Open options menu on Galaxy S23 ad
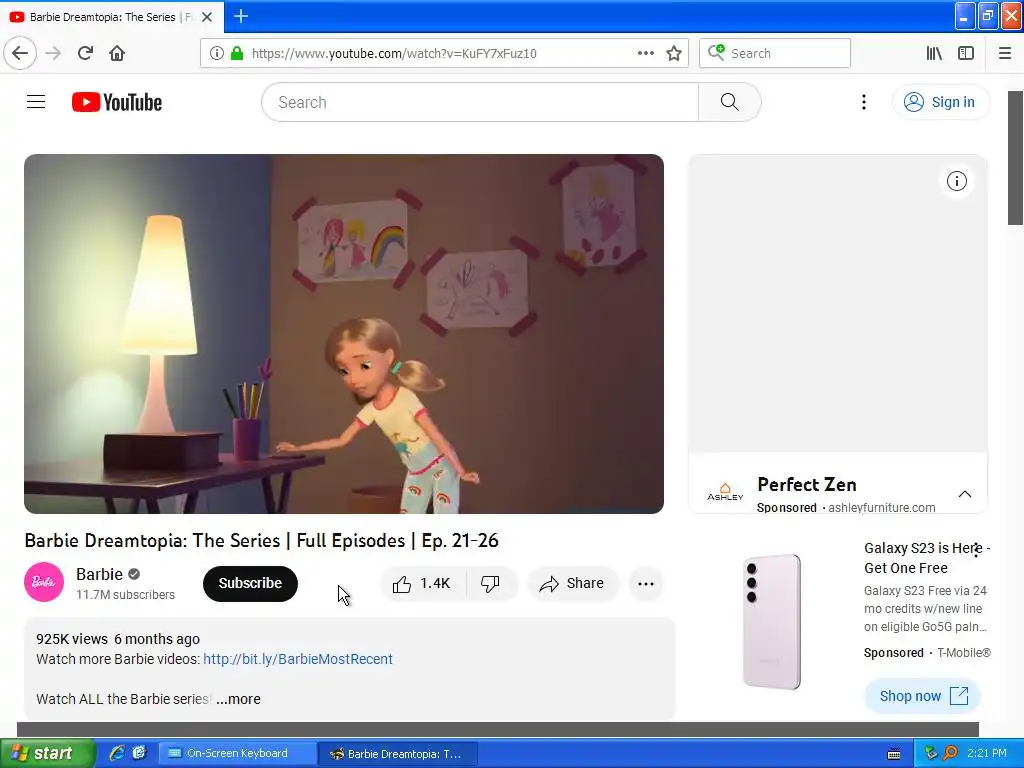The image size is (1024, 768). pos(976,550)
